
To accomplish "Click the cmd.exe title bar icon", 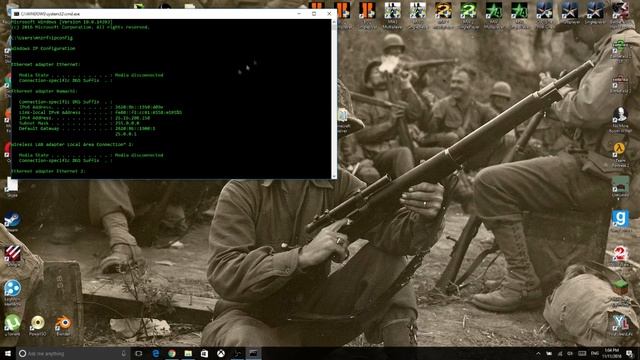I will pyautogui.click(x=16, y=14).
